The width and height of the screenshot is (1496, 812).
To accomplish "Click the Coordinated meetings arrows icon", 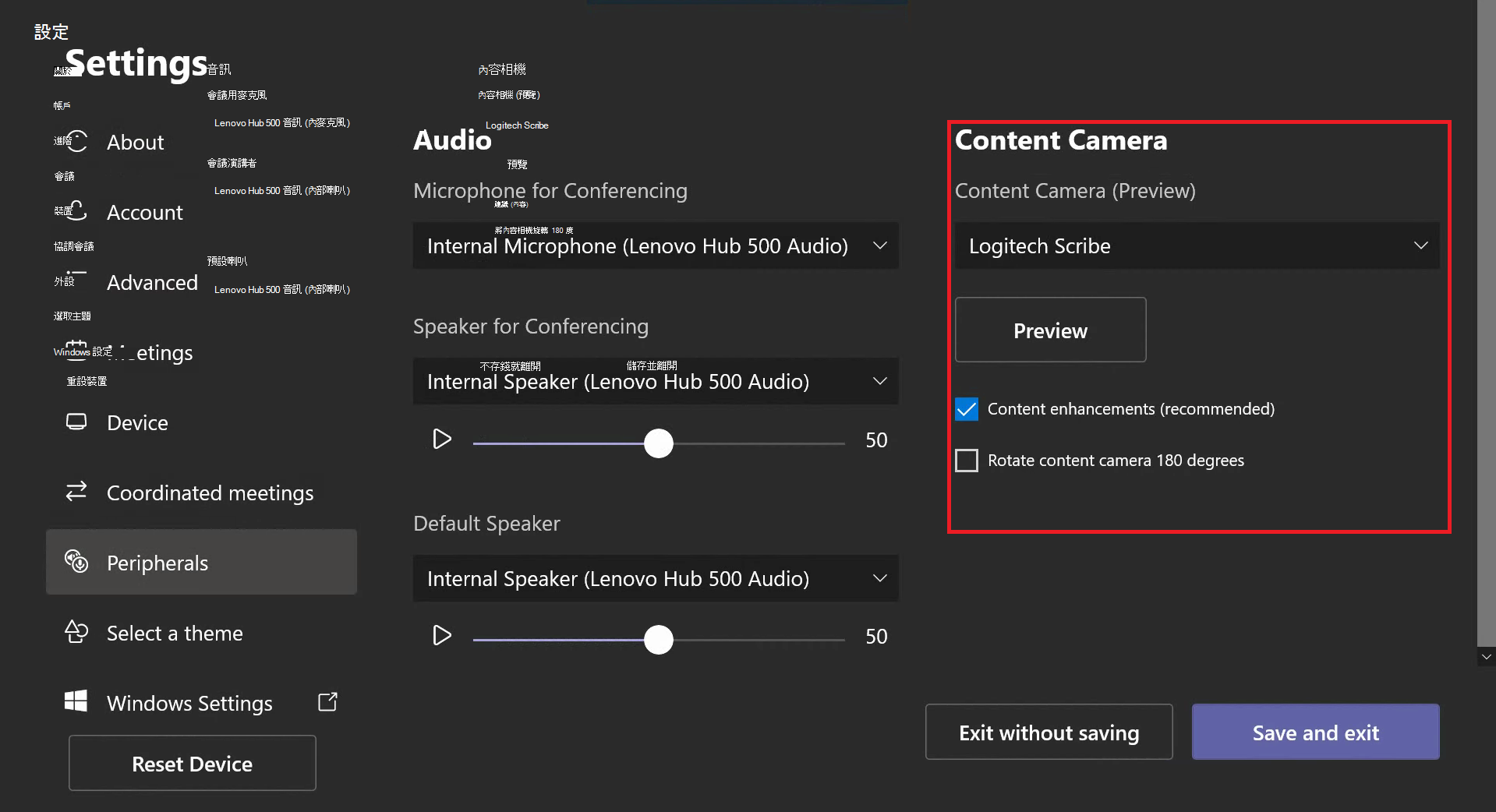I will click(76, 491).
